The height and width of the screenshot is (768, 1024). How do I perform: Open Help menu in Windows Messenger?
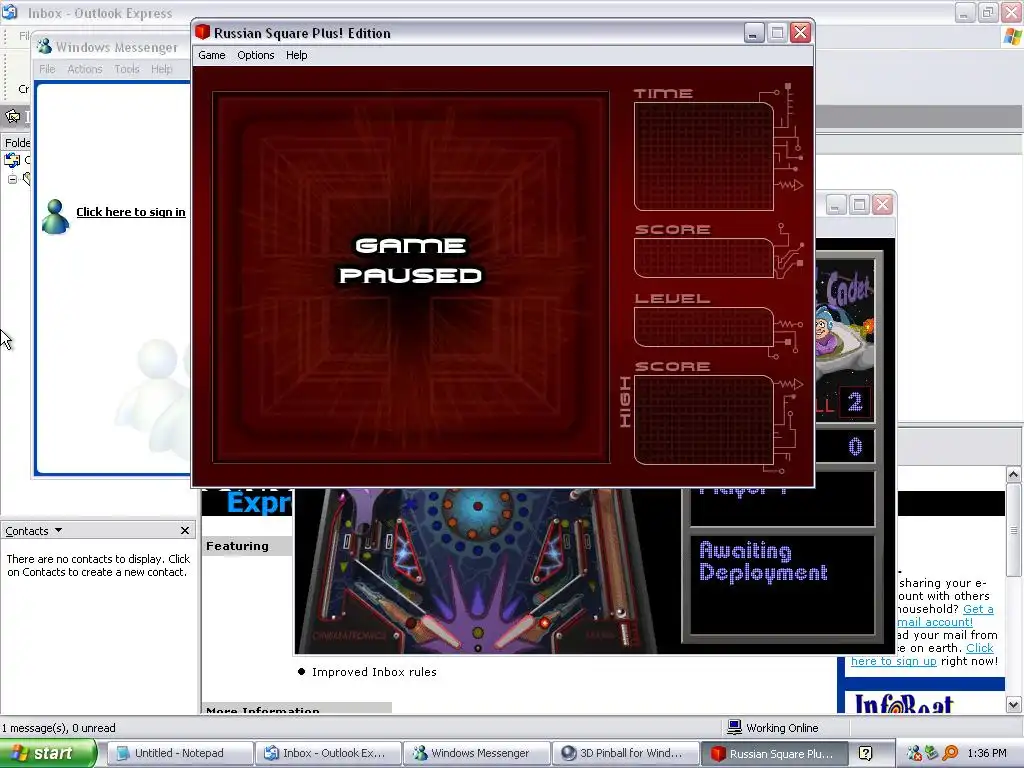[161, 69]
